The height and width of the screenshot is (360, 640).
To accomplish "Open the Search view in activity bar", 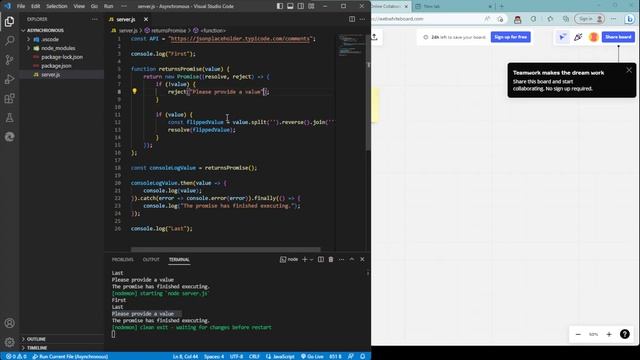I will pos(9,40).
